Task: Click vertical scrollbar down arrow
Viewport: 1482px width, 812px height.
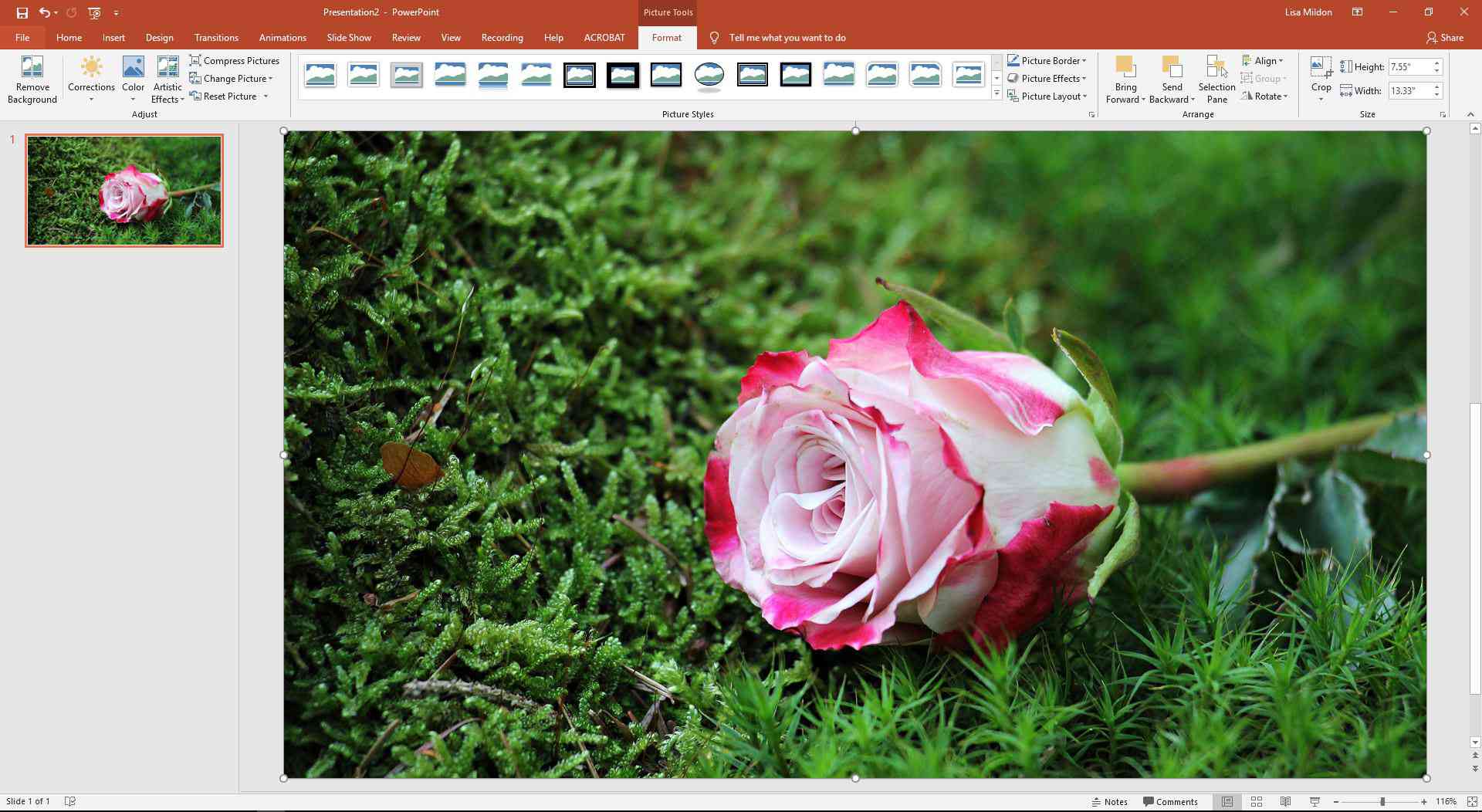Action: (1475, 743)
